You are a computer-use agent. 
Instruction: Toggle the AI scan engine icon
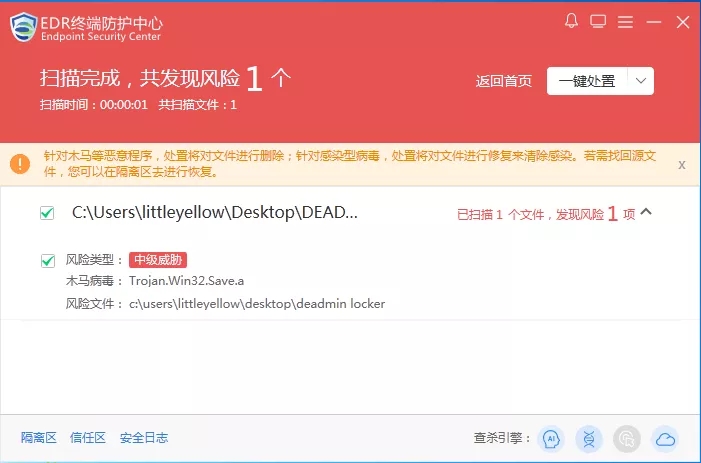549,438
